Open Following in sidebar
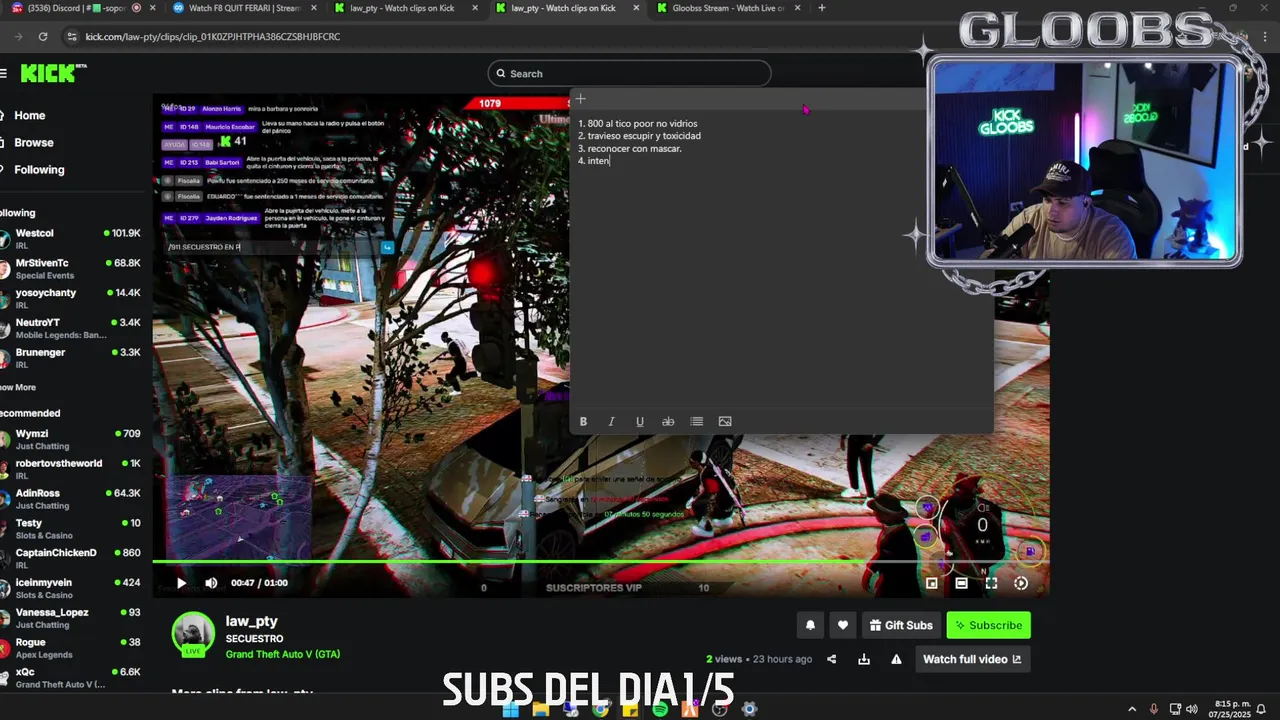1280x720 pixels. (39, 169)
